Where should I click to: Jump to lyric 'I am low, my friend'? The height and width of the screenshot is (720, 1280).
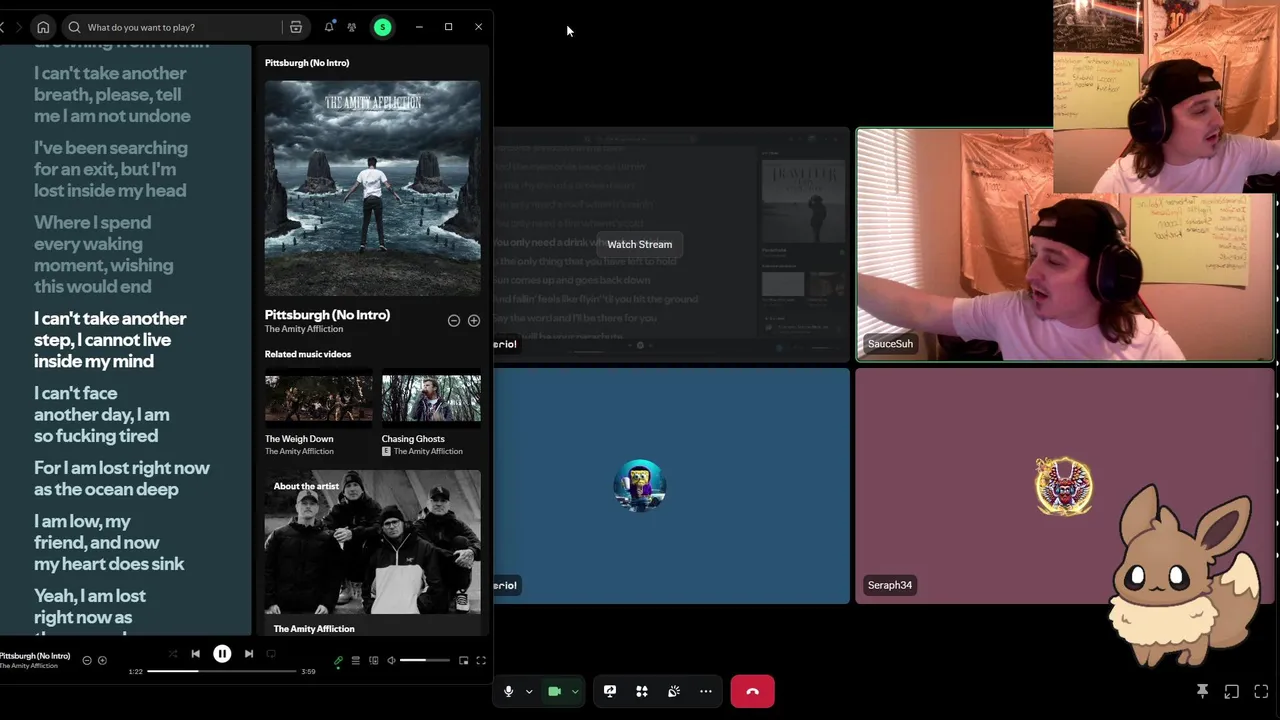(109, 542)
